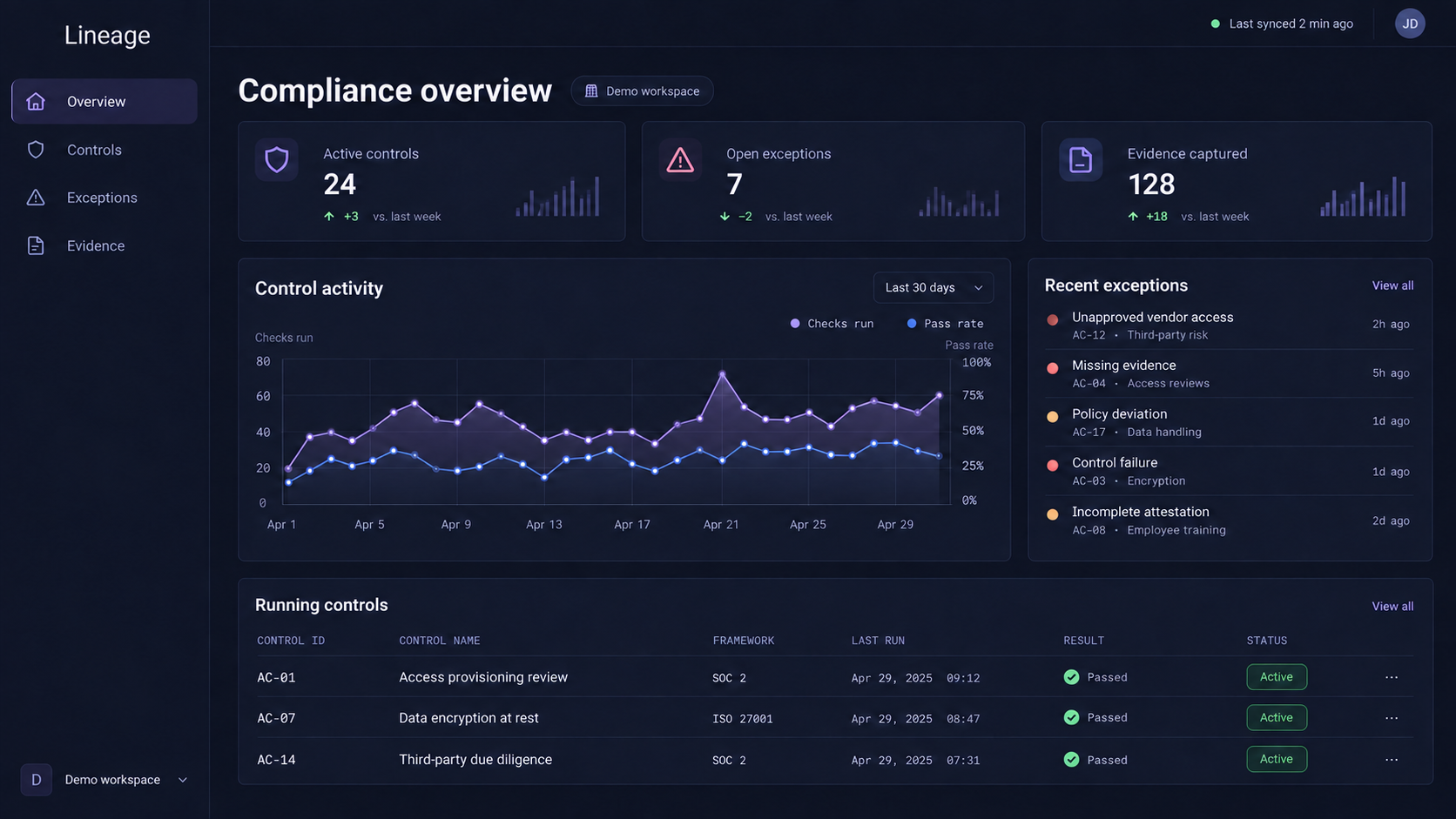Open the Last 30 days range dropdown

934,287
